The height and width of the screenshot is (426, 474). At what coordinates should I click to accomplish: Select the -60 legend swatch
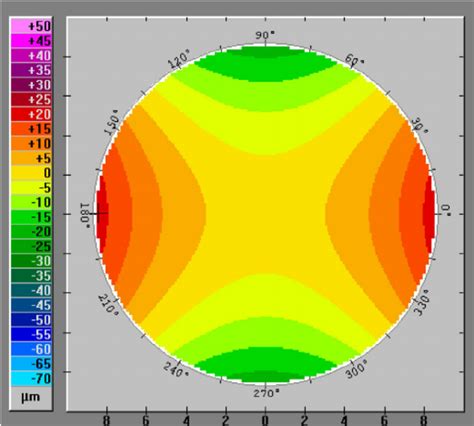pyautogui.click(x=31, y=349)
